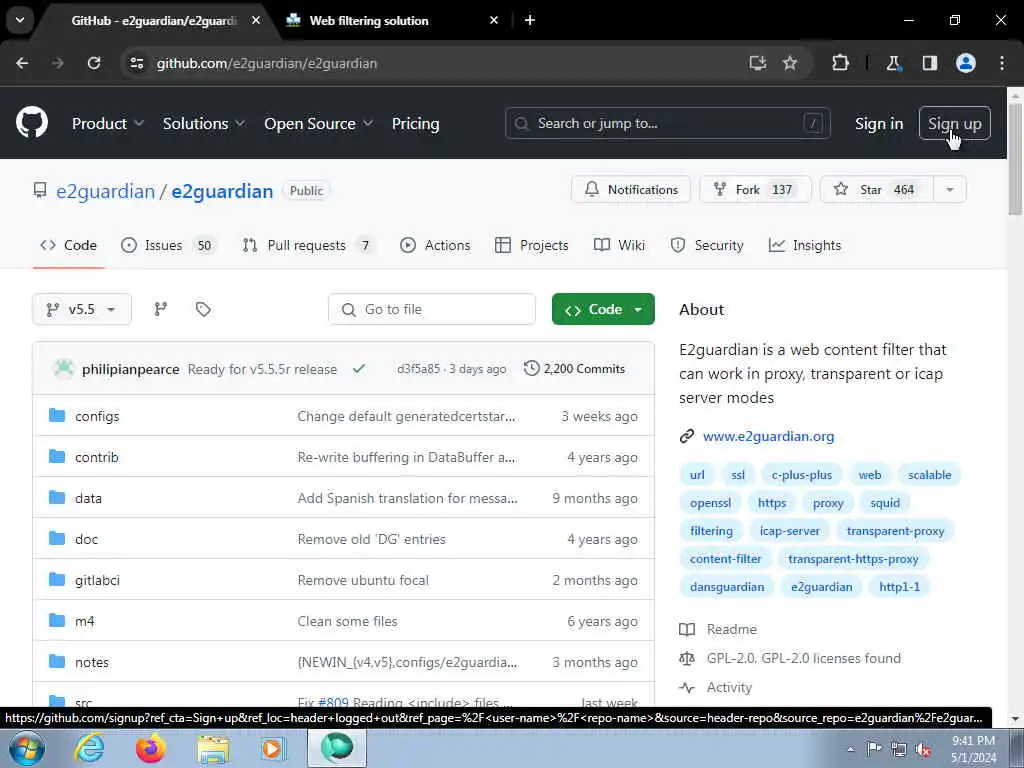Launch Firefox from taskbar

coord(150,748)
